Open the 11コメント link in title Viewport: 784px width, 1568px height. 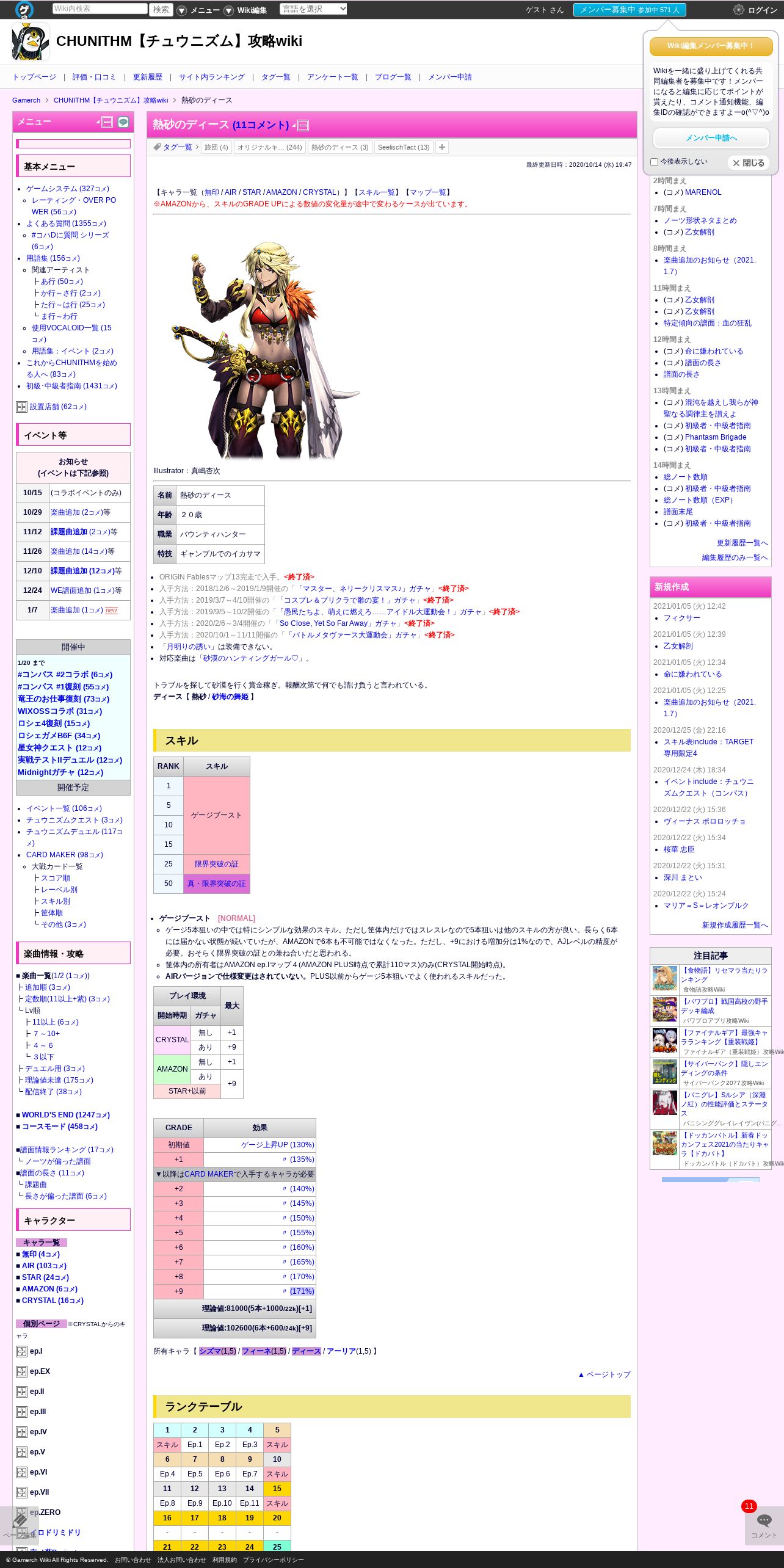[261, 125]
